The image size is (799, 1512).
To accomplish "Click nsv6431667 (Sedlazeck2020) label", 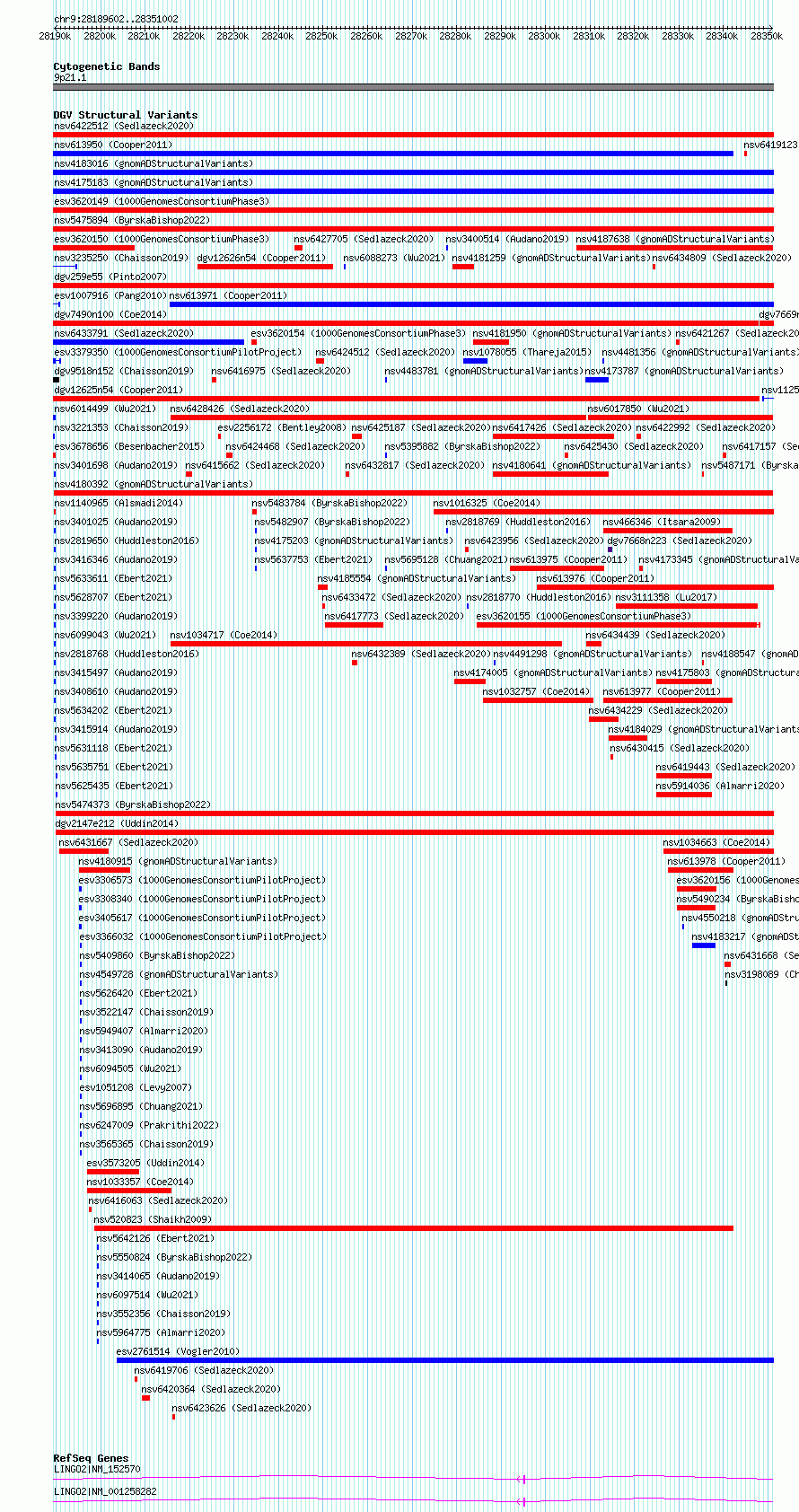I will (x=128, y=842).
